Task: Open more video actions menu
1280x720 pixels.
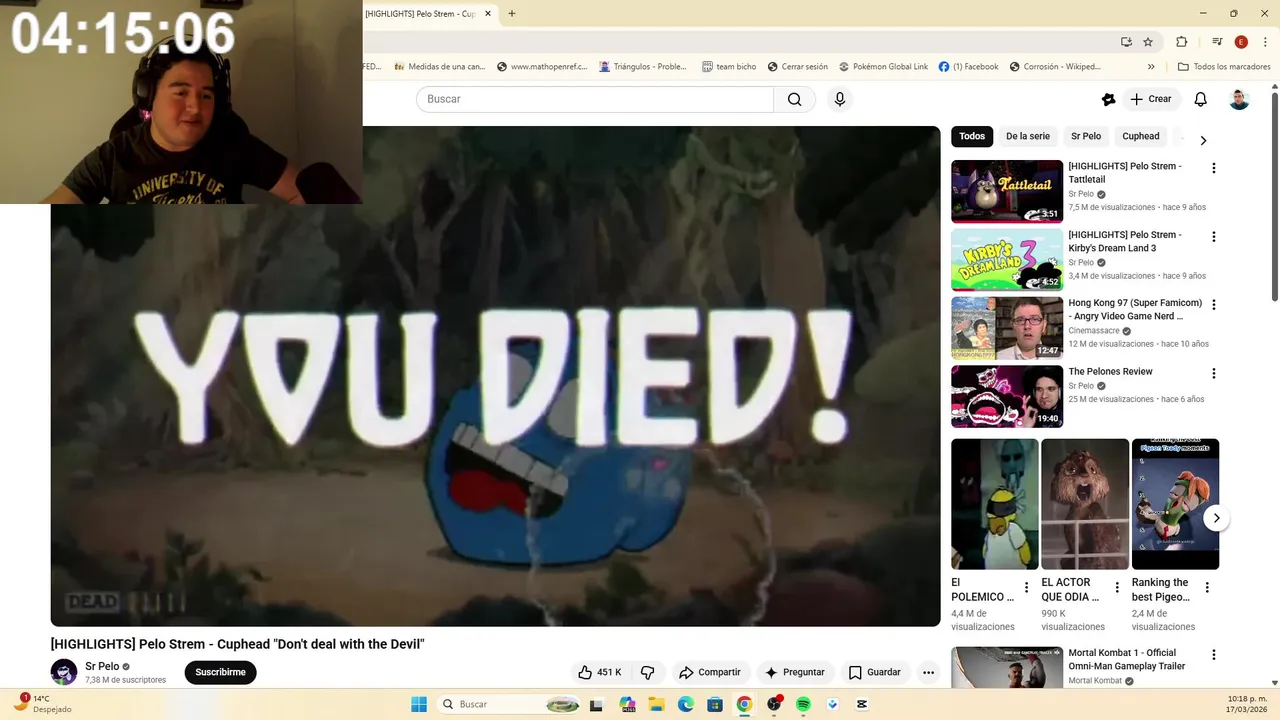Action: click(928, 672)
